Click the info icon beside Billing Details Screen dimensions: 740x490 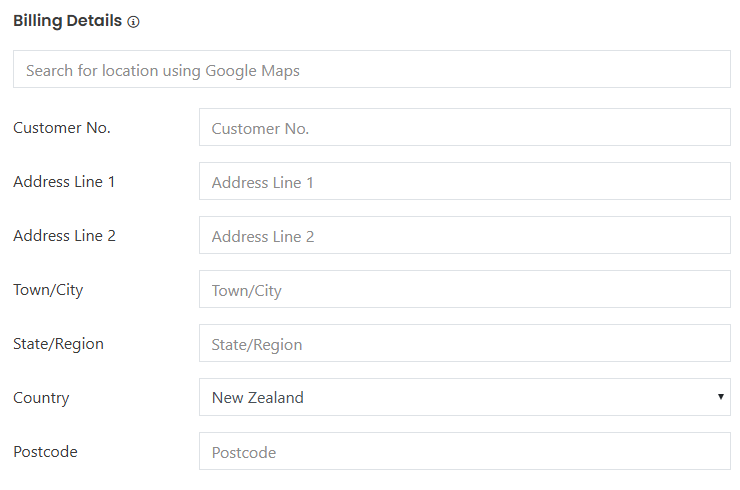click(134, 22)
